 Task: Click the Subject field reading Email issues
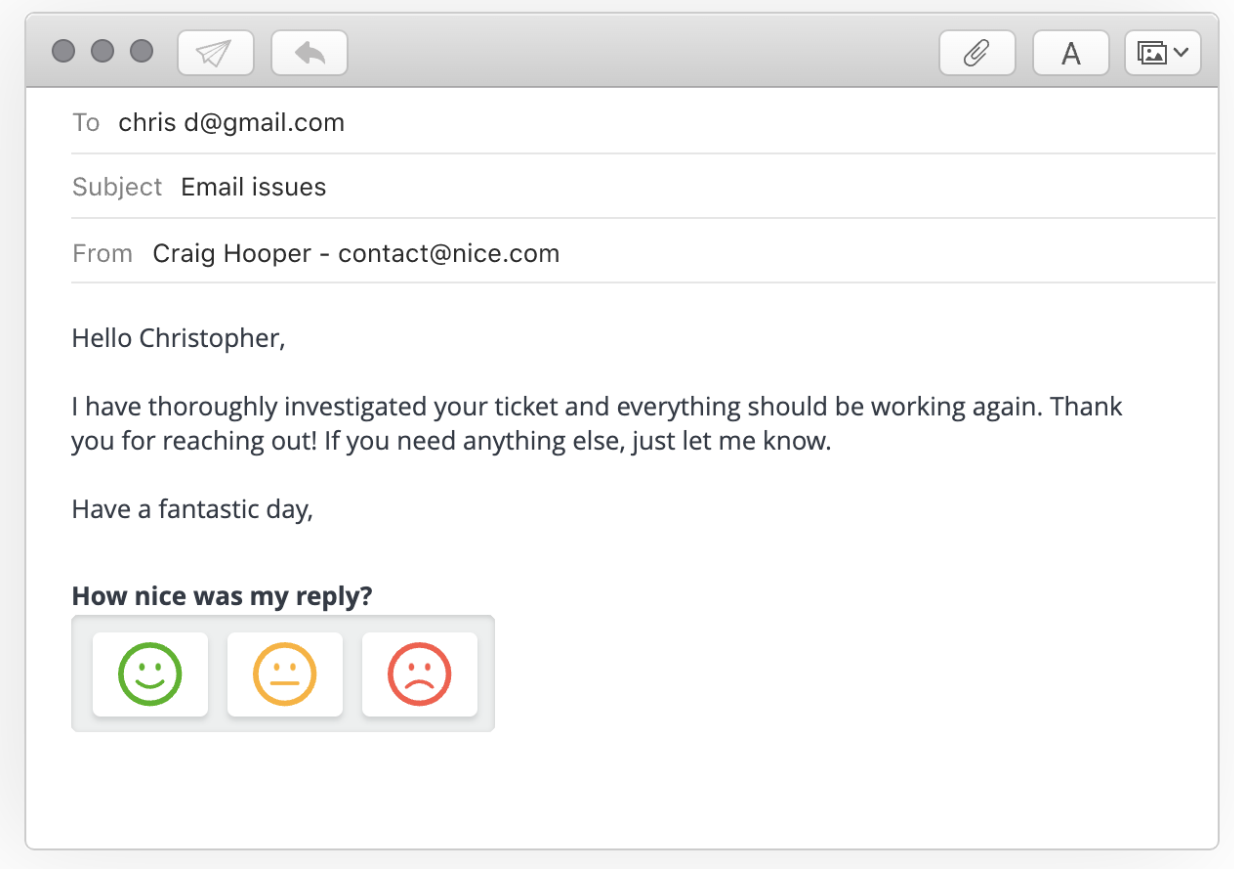[x=254, y=187]
